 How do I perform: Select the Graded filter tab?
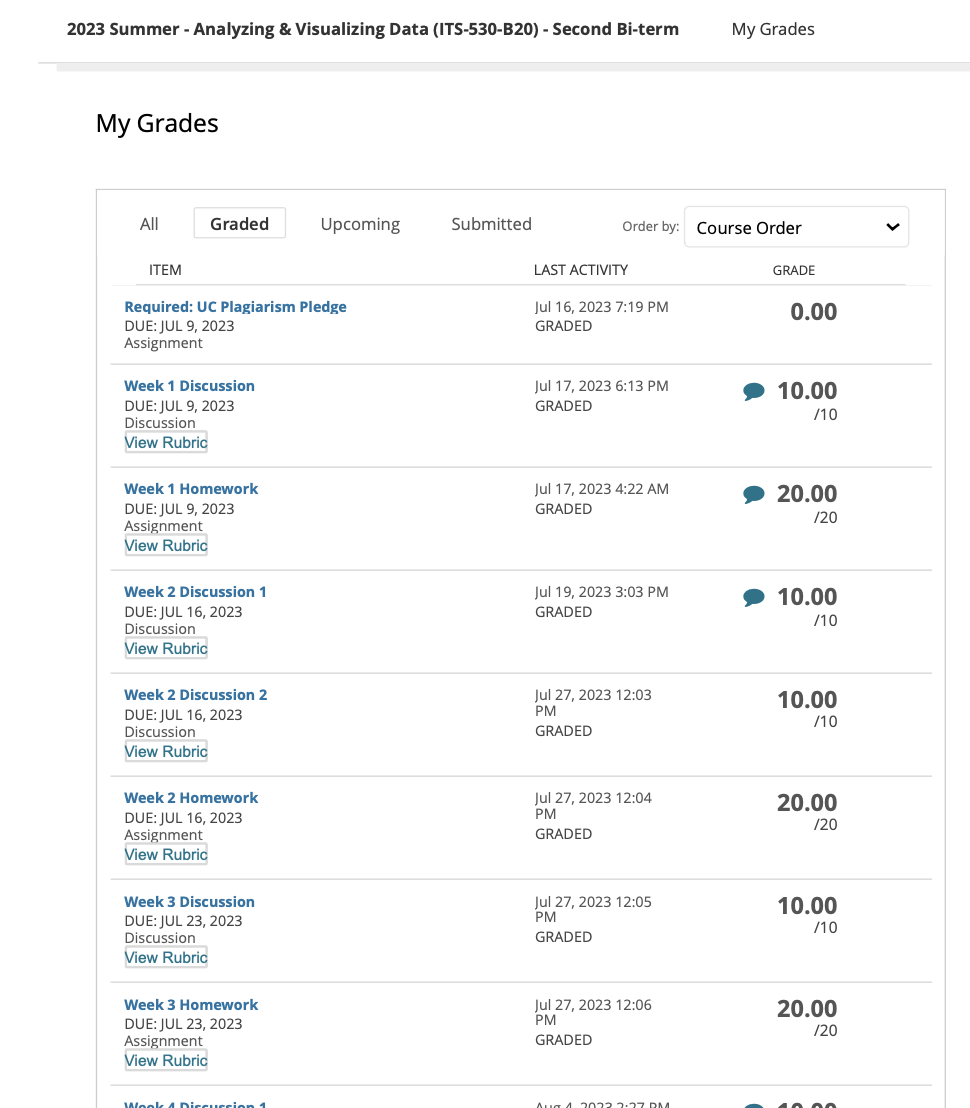point(239,224)
